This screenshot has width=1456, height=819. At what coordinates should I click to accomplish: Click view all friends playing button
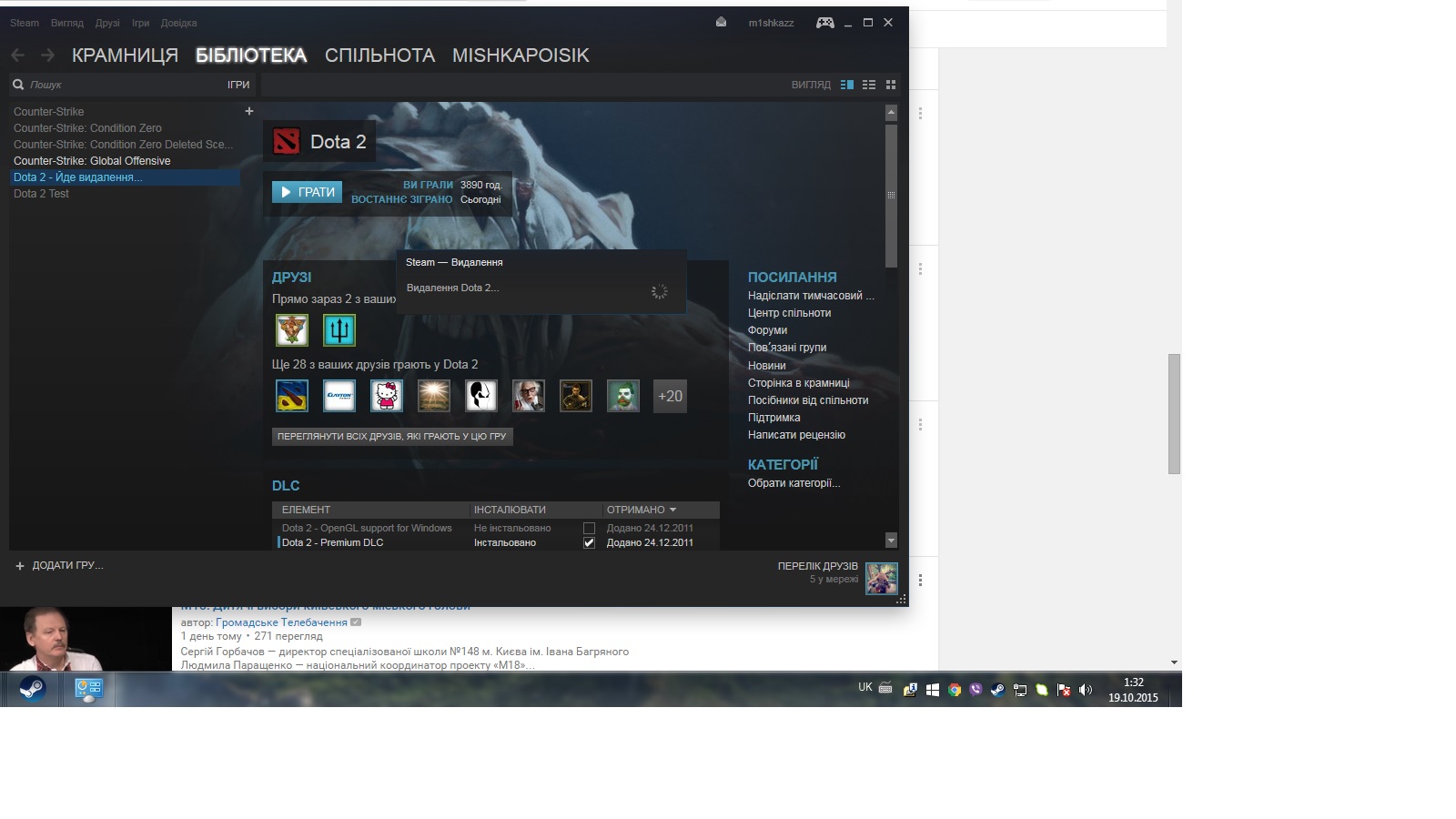(x=392, y=437)
